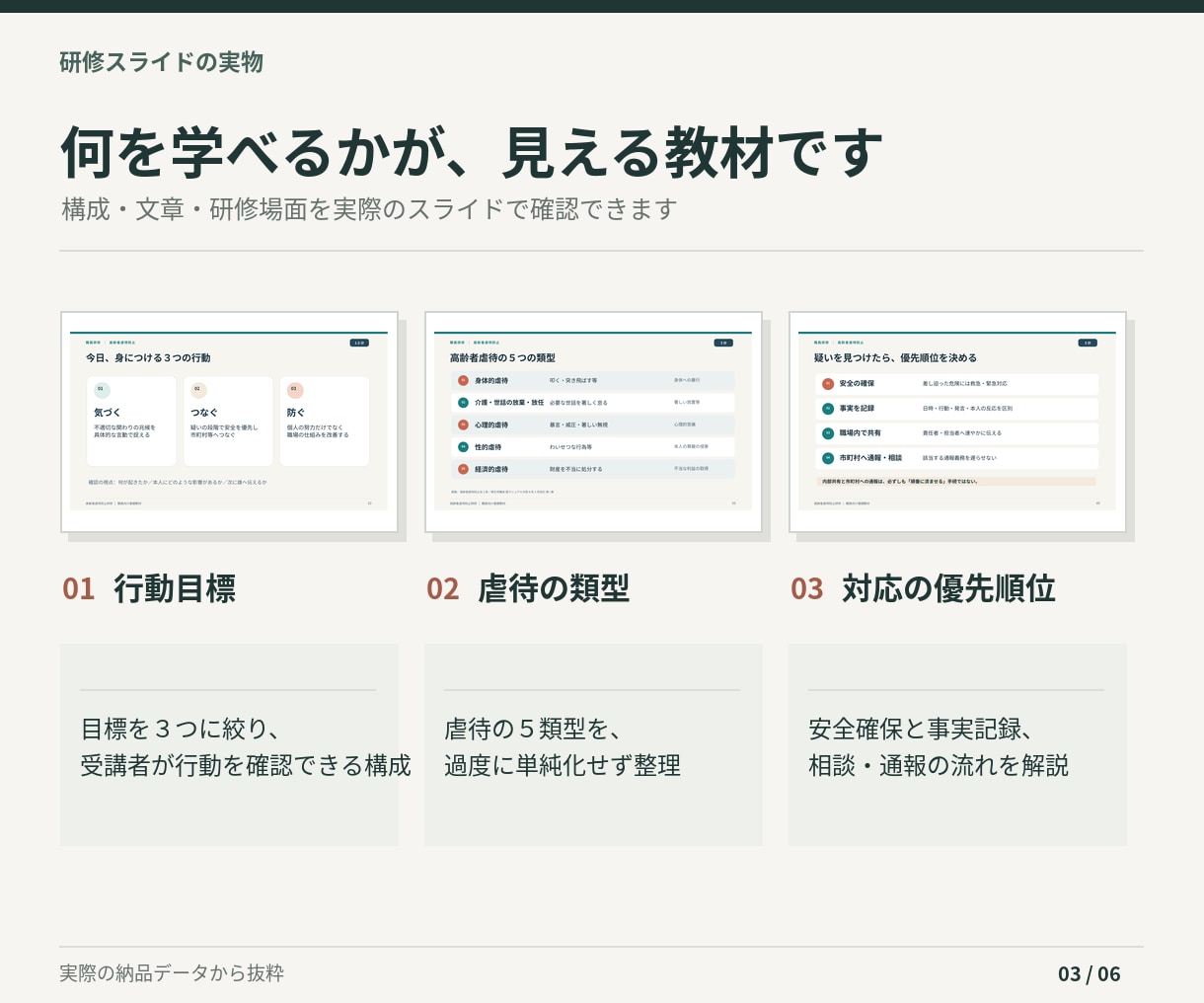
Task: Click the red number '03' beside 対応の優先順位
Action: (x=807, y=589)
